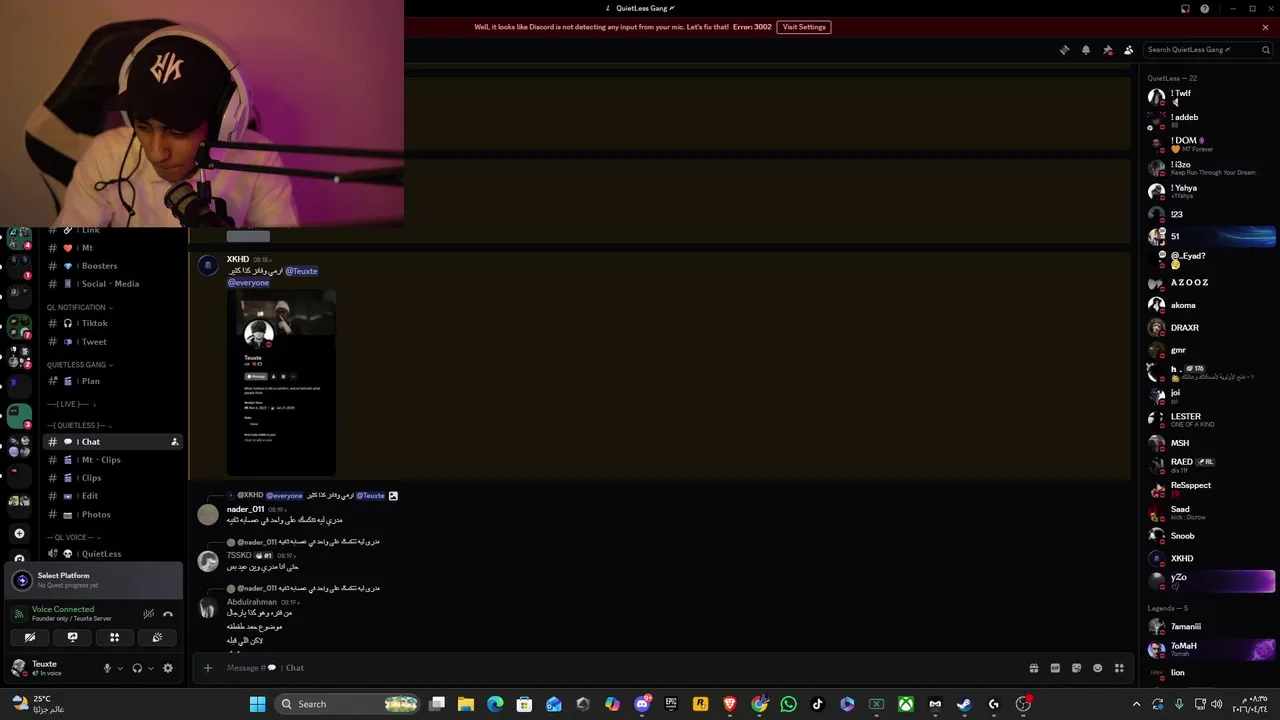Click the Voice Connected status
This screenshot has width=1280, height=720.
[63, 609]
